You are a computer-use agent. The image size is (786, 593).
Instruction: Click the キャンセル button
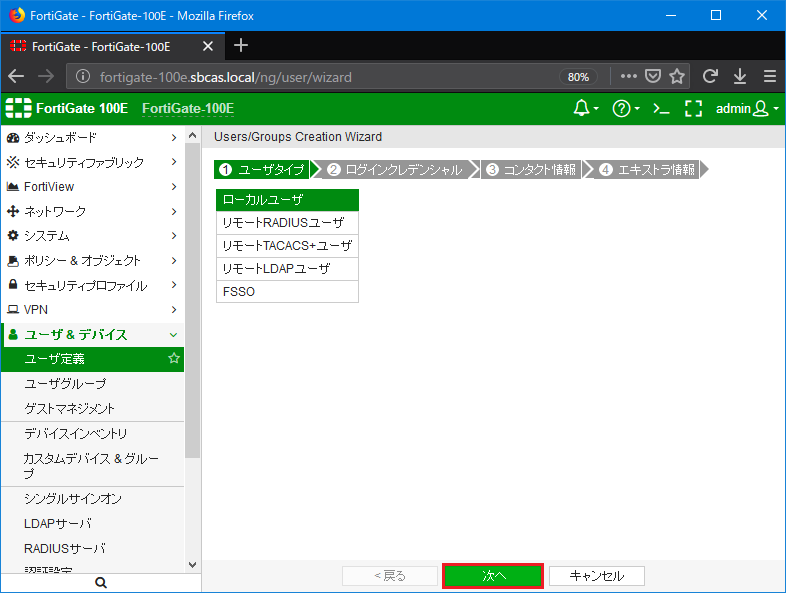pos(597,576)
